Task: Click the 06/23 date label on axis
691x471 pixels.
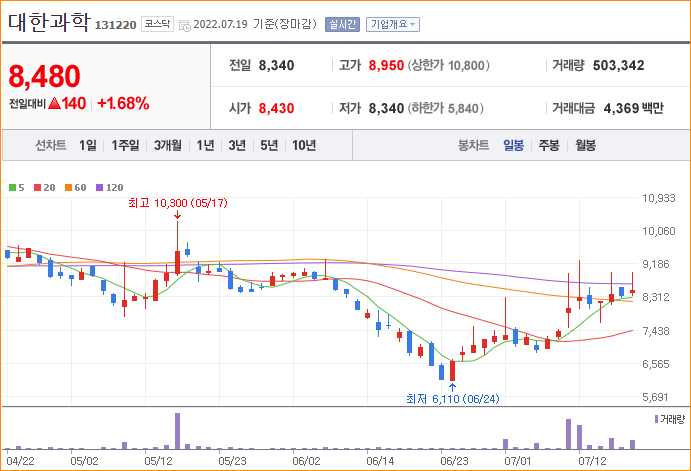Action: tap(454, 461)
